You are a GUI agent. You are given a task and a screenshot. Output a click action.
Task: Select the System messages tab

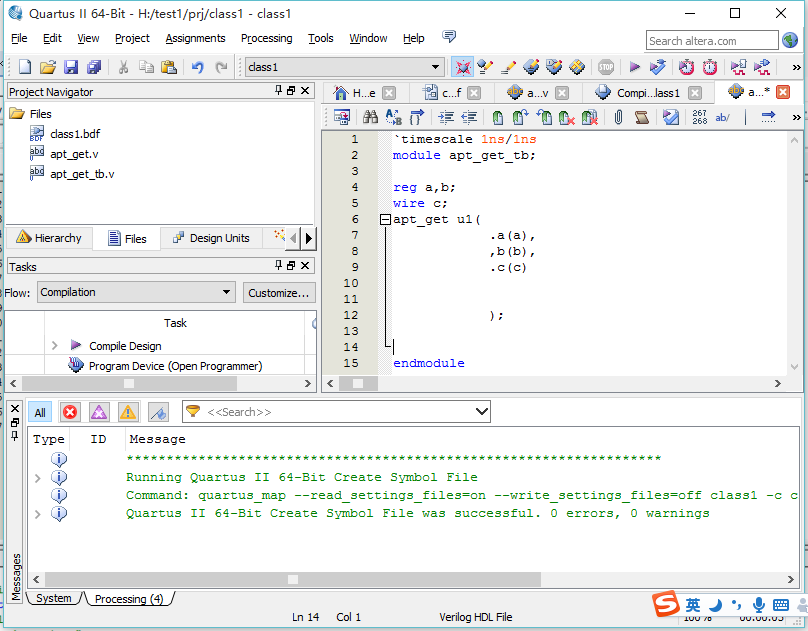[x=54, y=598]
